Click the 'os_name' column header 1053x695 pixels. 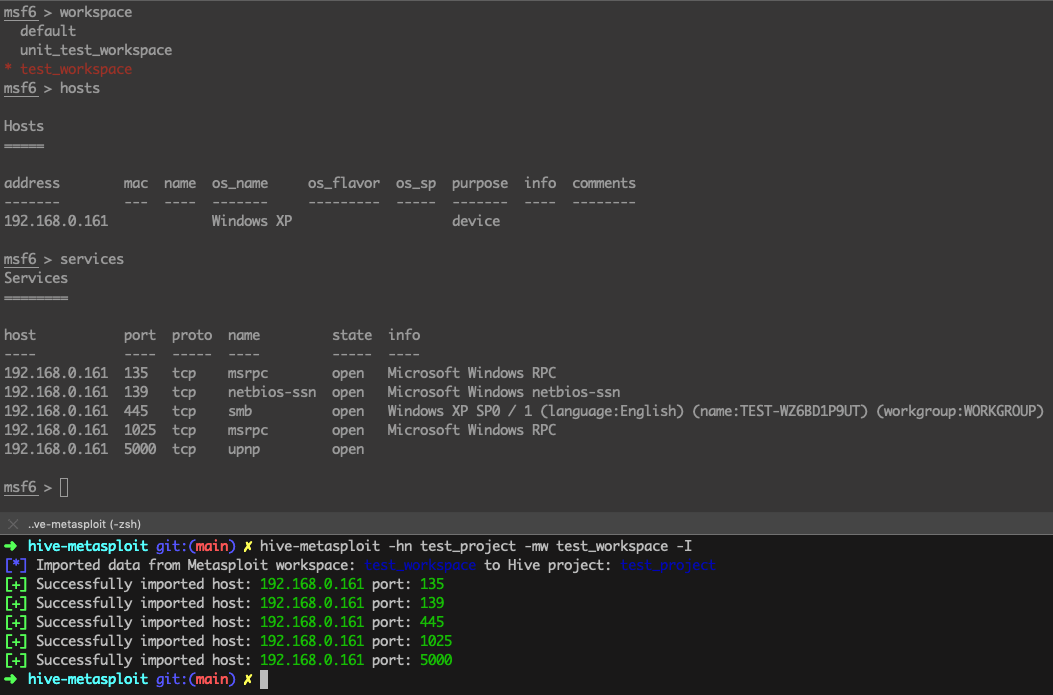[240, 183]
